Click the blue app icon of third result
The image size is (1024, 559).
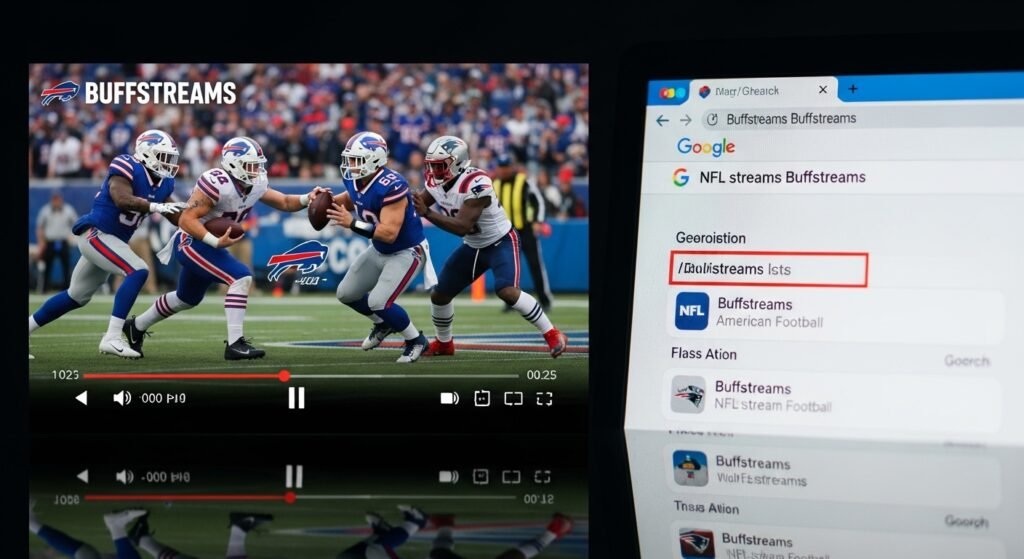pos(690,468)
